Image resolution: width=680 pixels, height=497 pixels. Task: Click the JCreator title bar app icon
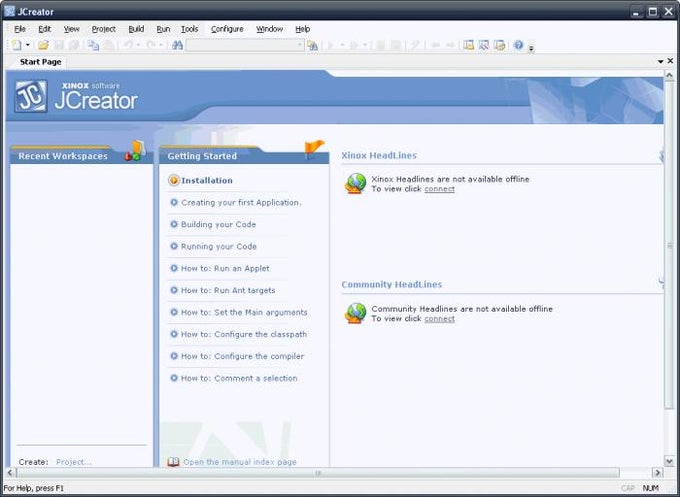click(10, 11)
